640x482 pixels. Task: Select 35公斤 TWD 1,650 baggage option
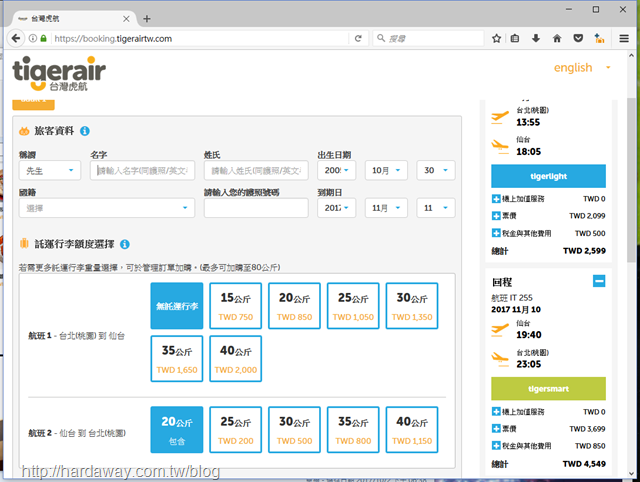[177, 359]
